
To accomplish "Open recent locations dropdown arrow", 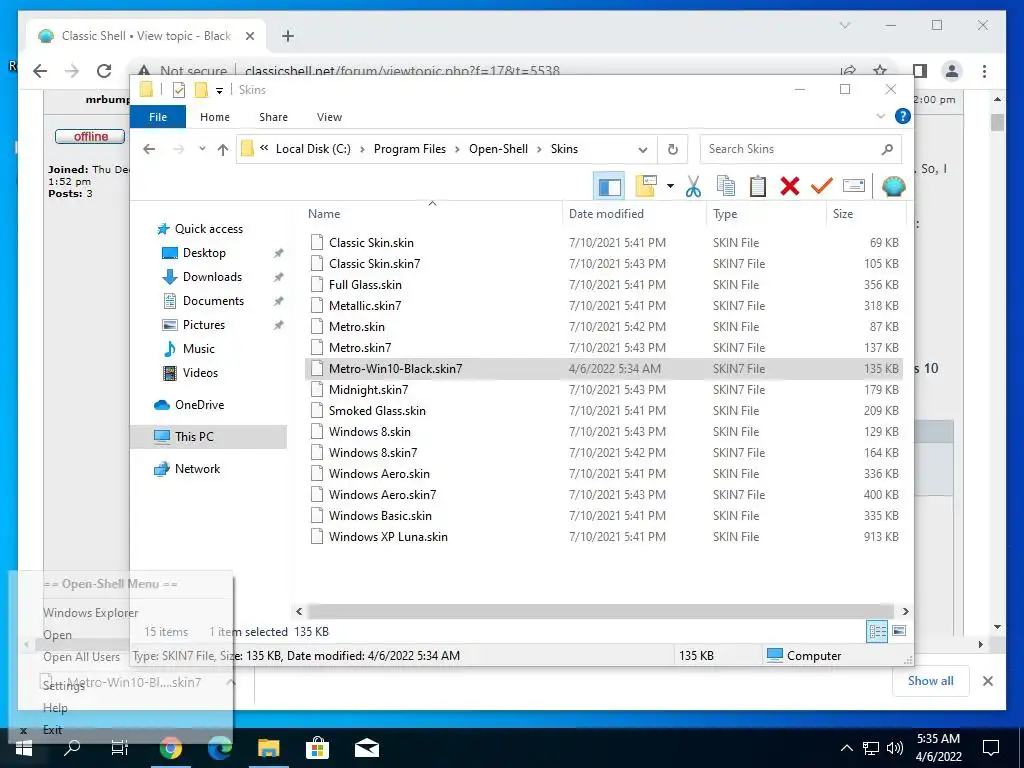I will click(202, 149).
